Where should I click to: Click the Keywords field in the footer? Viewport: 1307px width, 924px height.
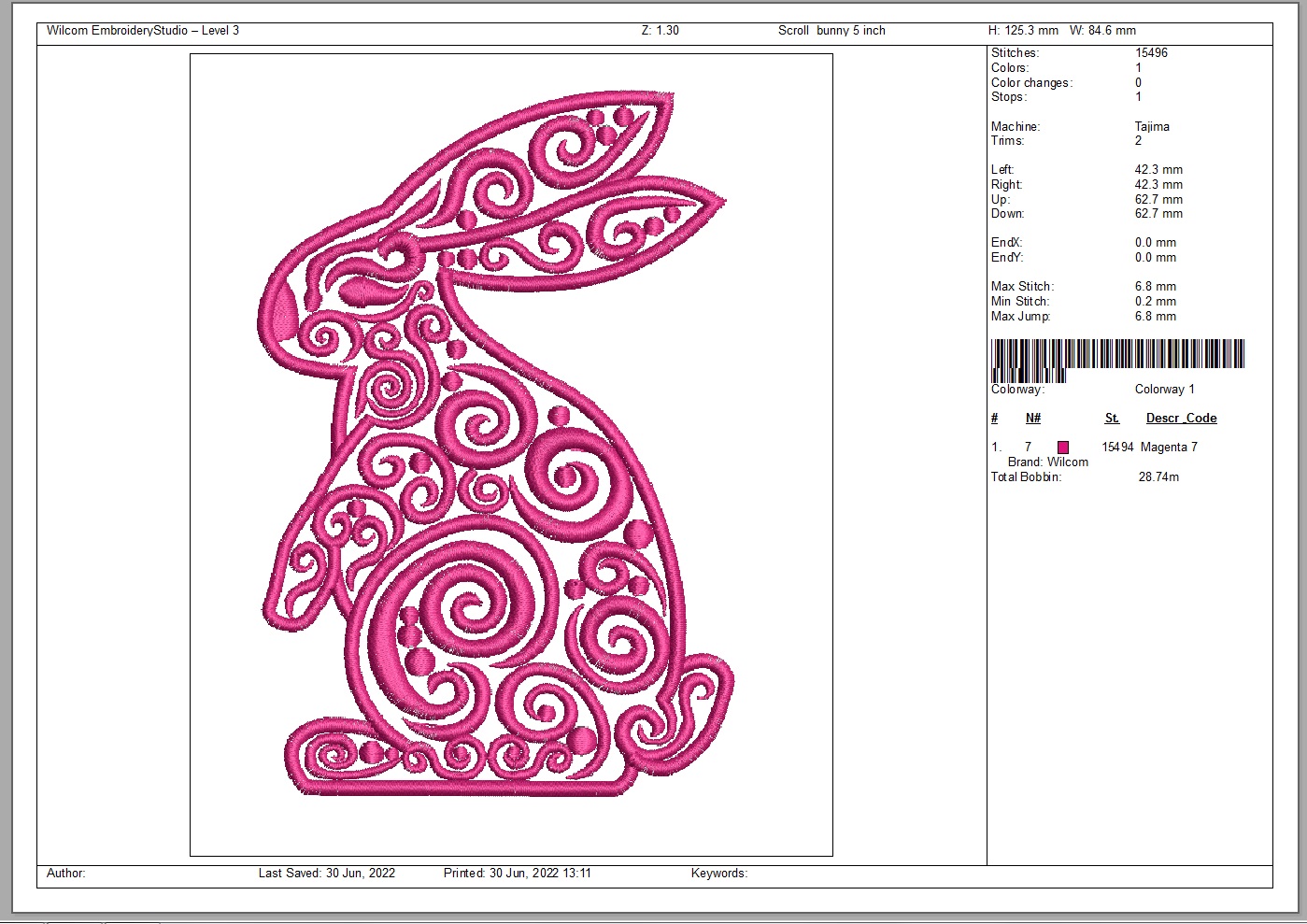coord(718,874)
